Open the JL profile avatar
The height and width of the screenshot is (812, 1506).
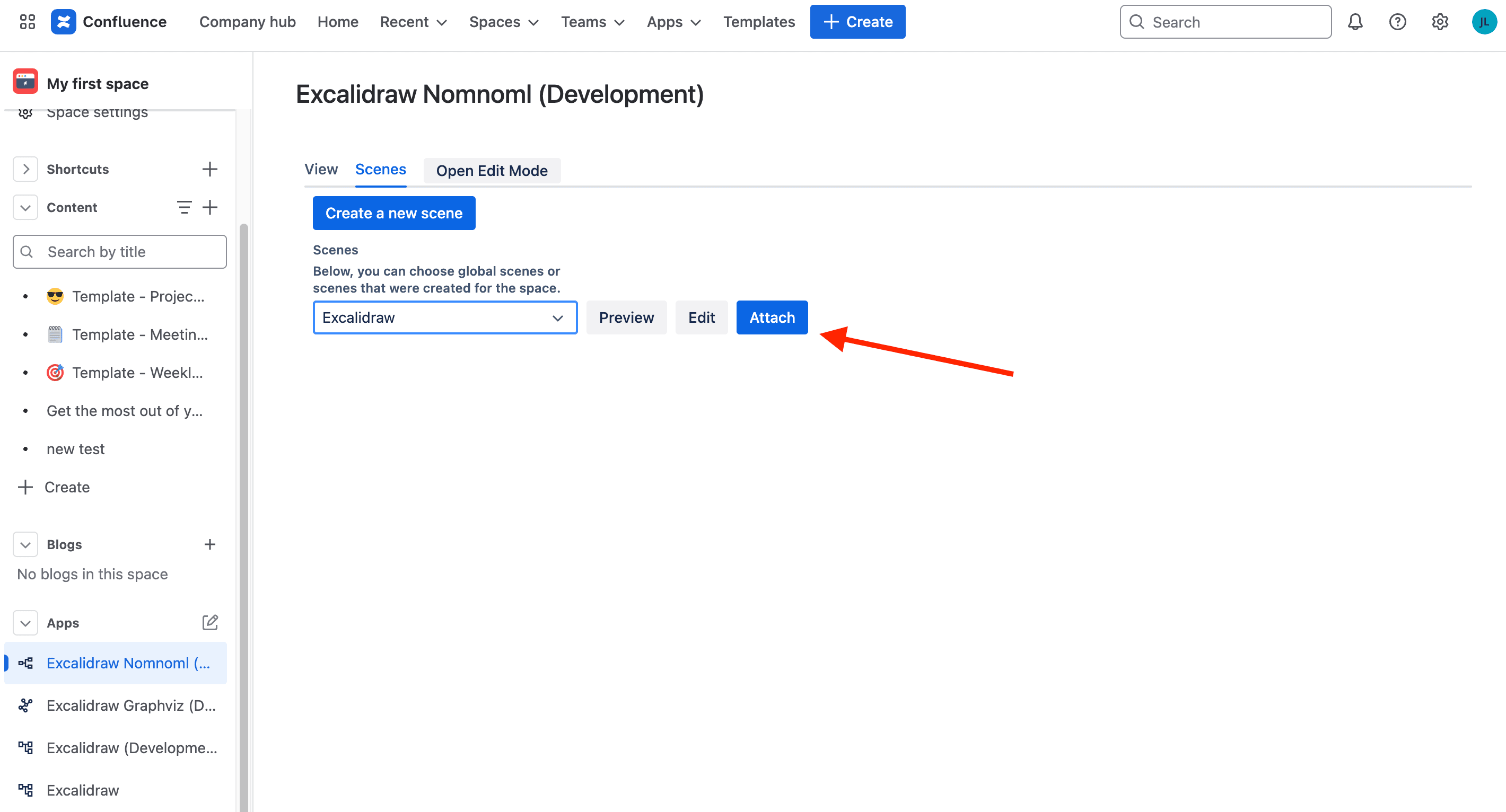pyautogui.click(x=1484, y=22)
